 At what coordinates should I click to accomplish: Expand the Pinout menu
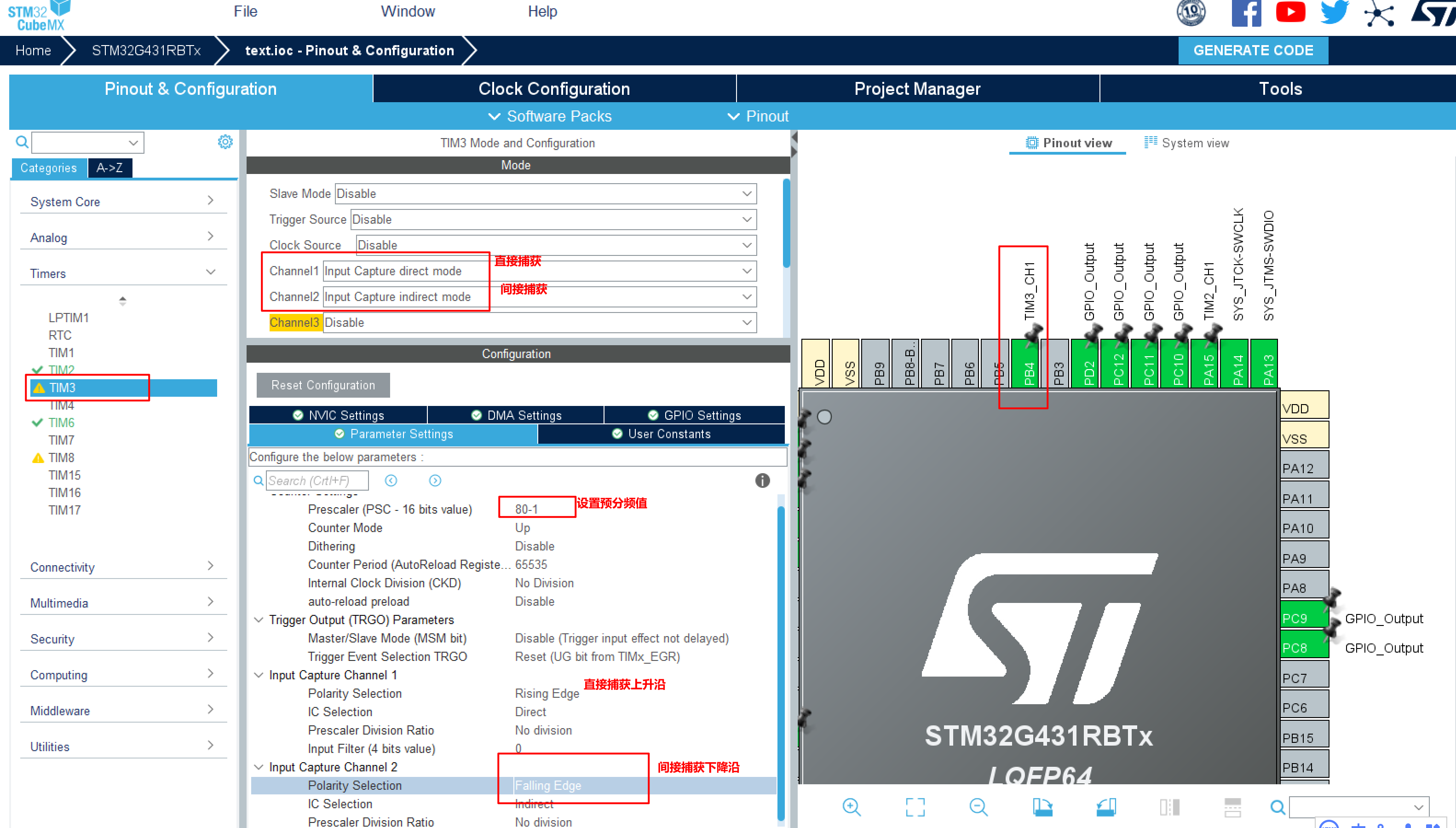758,116
